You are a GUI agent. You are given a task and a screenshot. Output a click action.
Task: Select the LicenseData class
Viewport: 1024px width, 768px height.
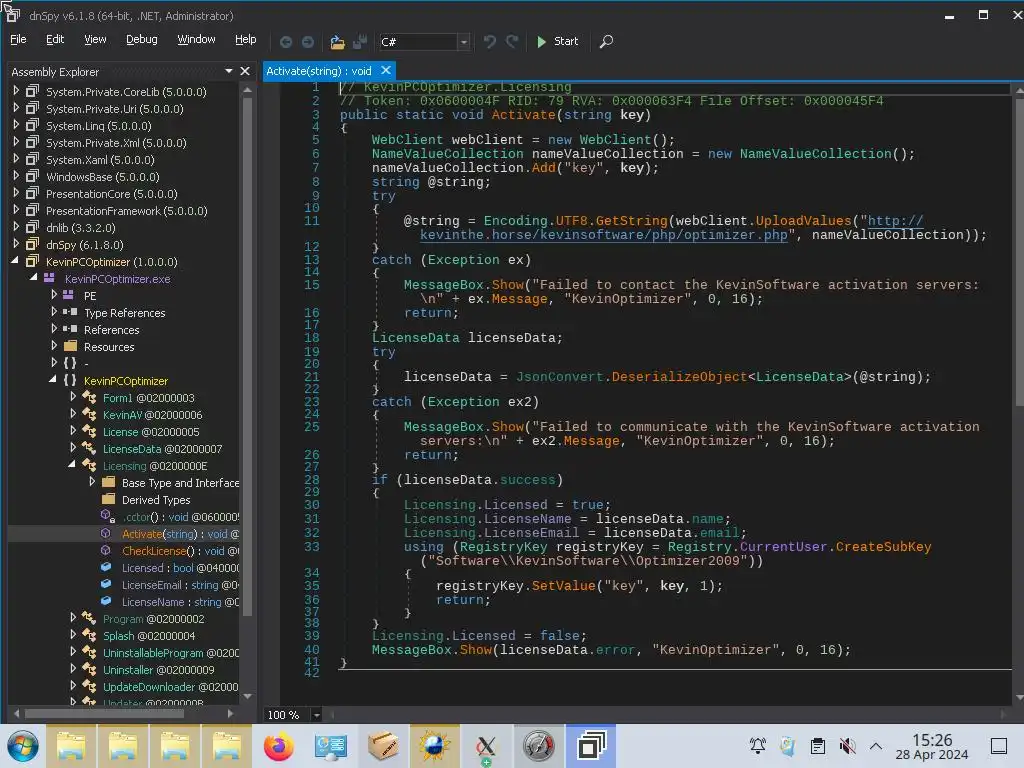[x=162, y=449]
